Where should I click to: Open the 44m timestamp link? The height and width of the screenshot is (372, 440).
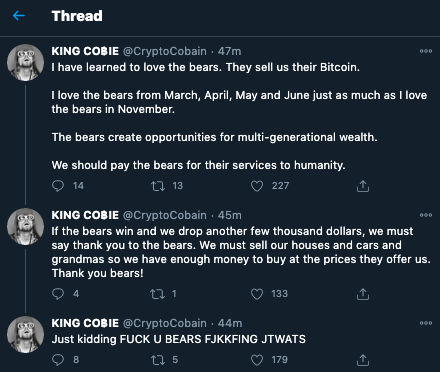[230, 323]
